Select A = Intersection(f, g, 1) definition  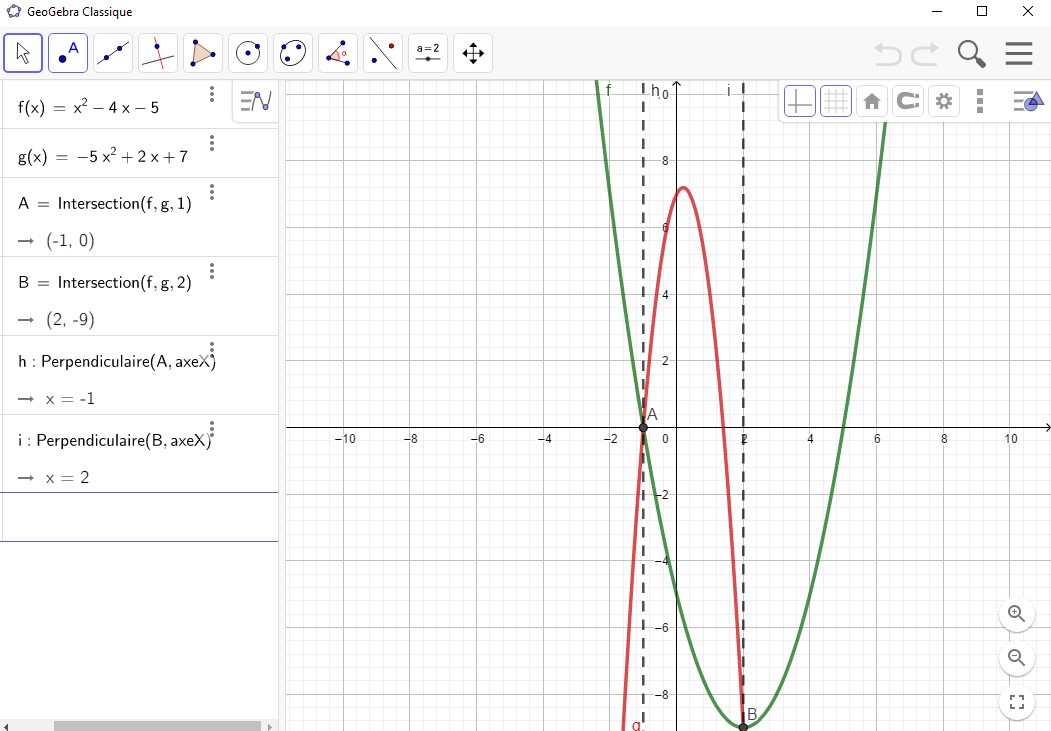pos(105,204)
